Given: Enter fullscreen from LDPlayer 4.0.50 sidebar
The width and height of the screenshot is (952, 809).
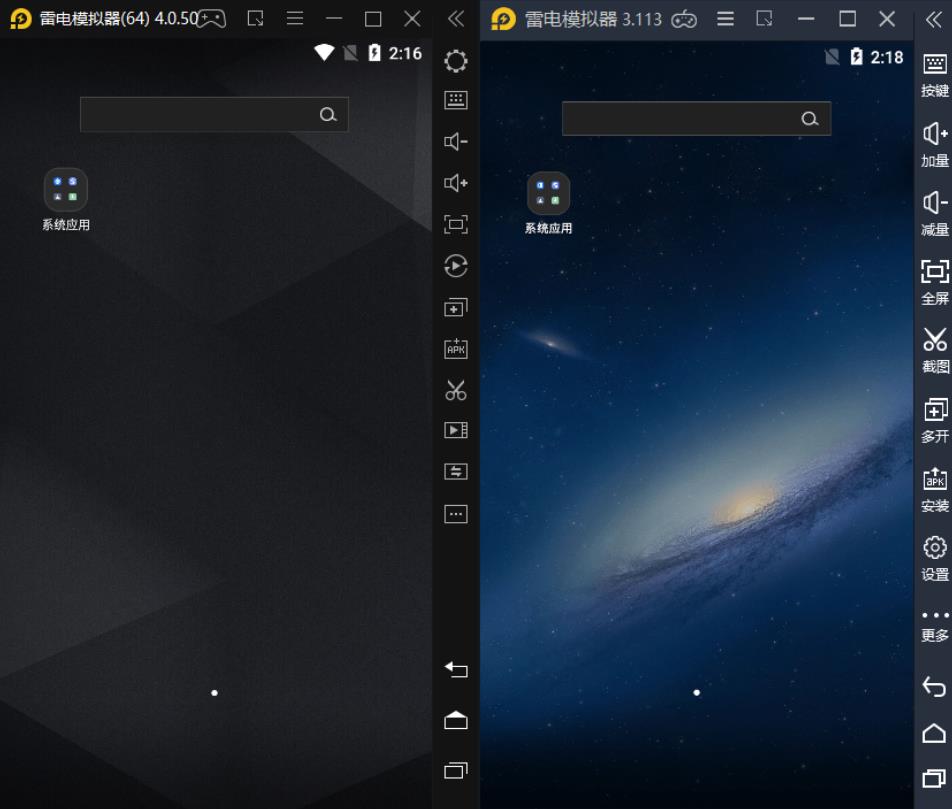Looking at the screenshot, I should point(455,224).
